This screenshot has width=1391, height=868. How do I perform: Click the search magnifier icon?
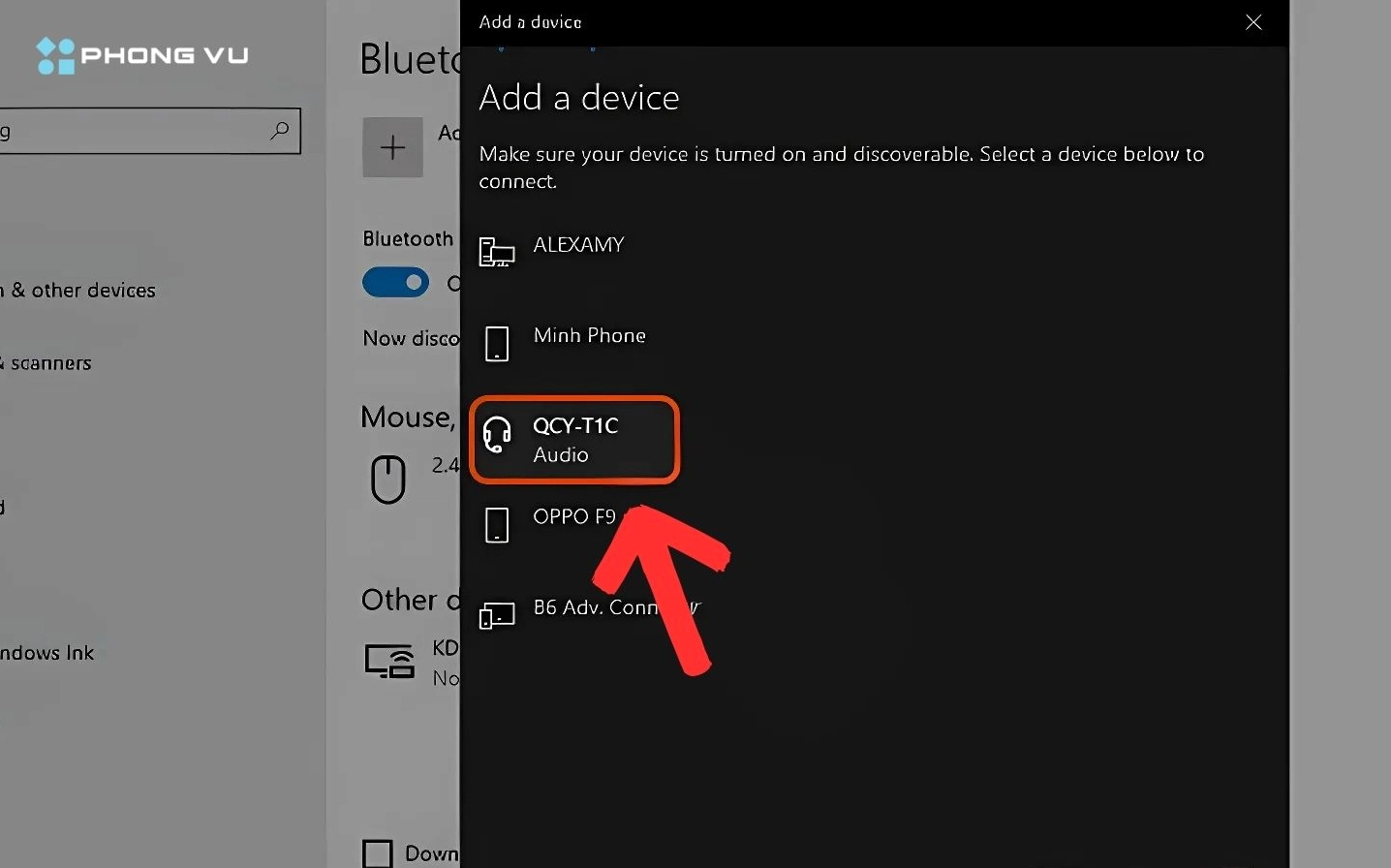(x=279, y=130)
